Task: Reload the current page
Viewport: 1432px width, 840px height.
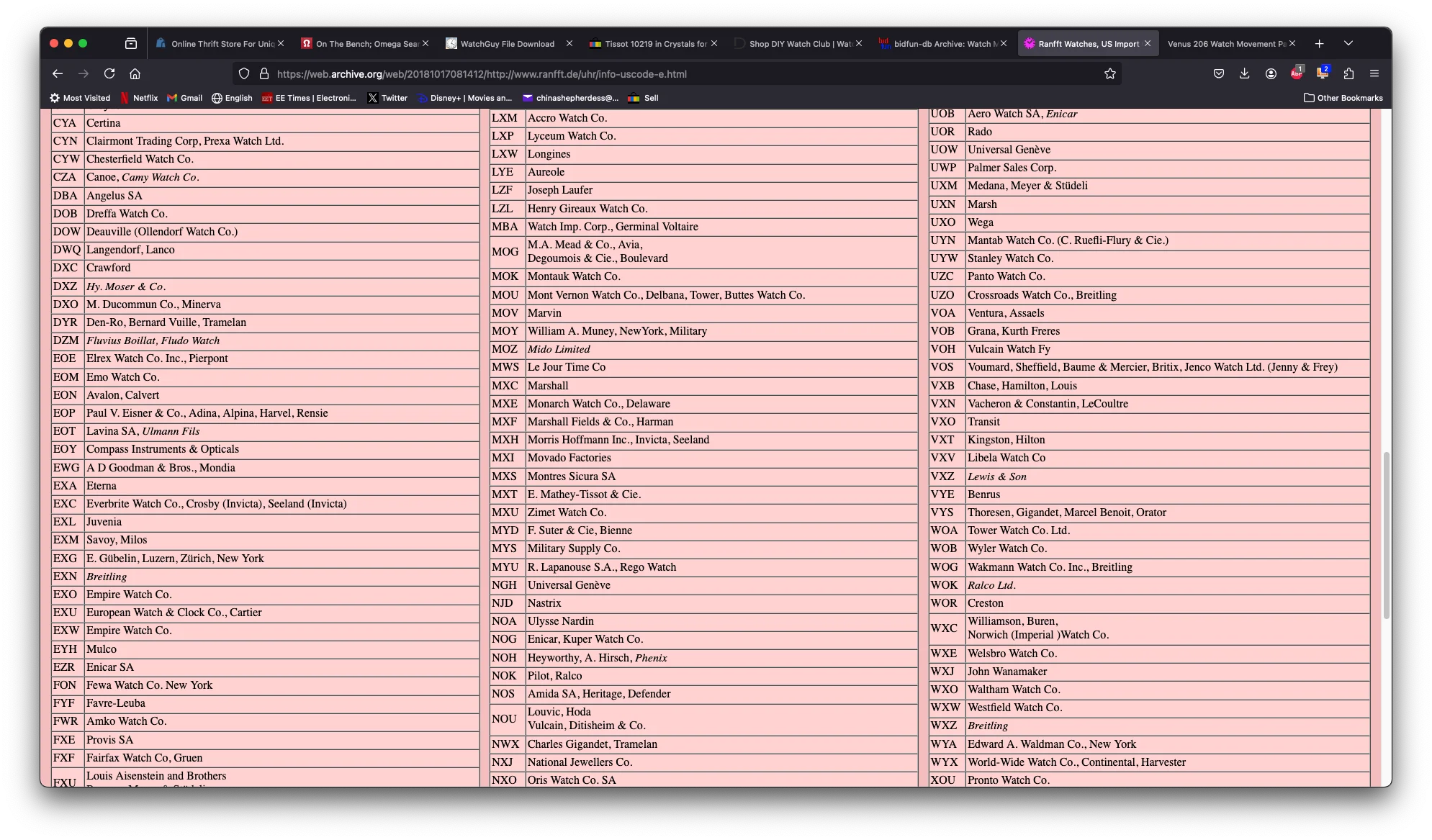Action: coord(109,73)
